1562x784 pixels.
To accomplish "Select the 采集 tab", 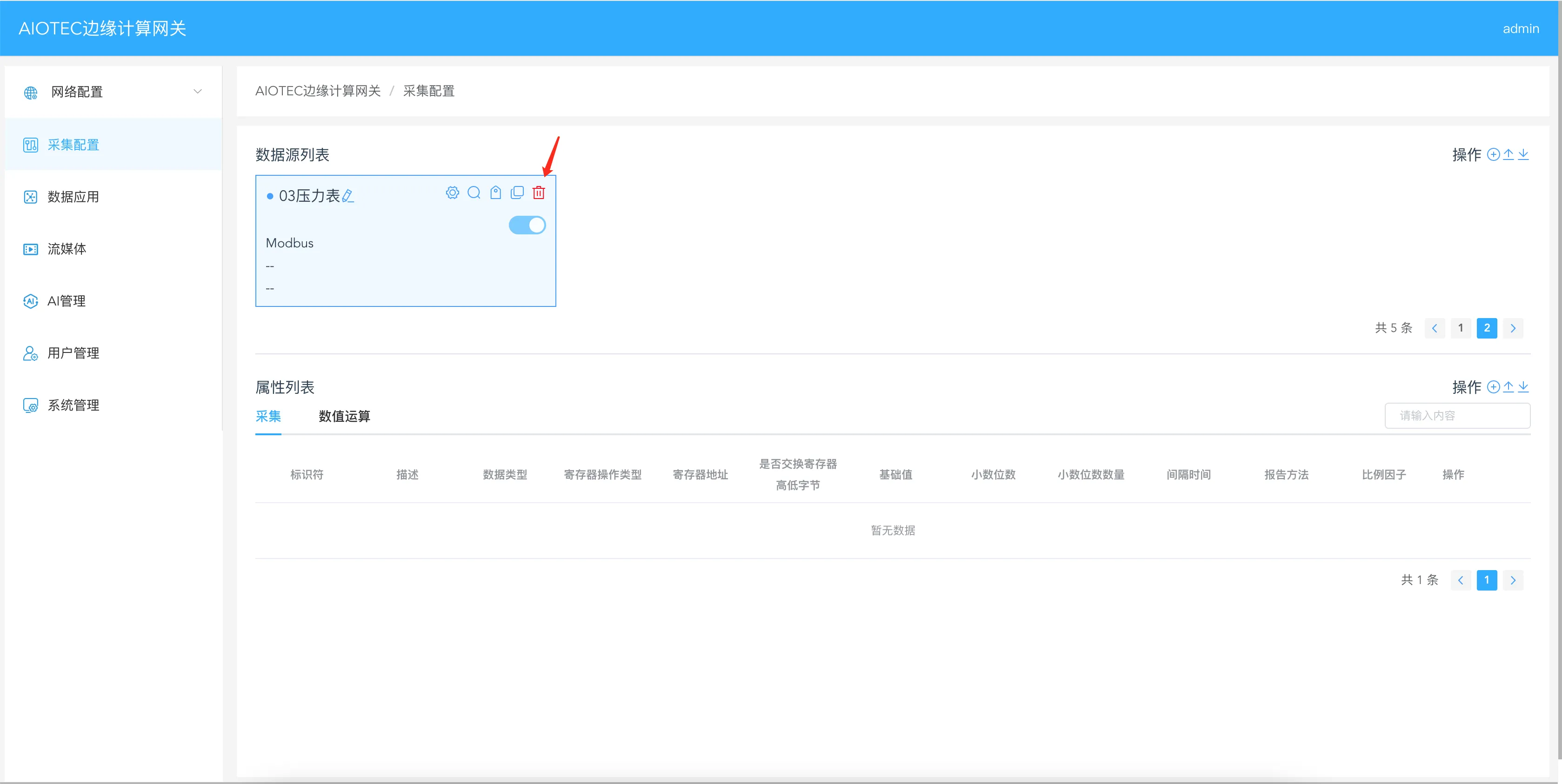I will tap(268, 416).
